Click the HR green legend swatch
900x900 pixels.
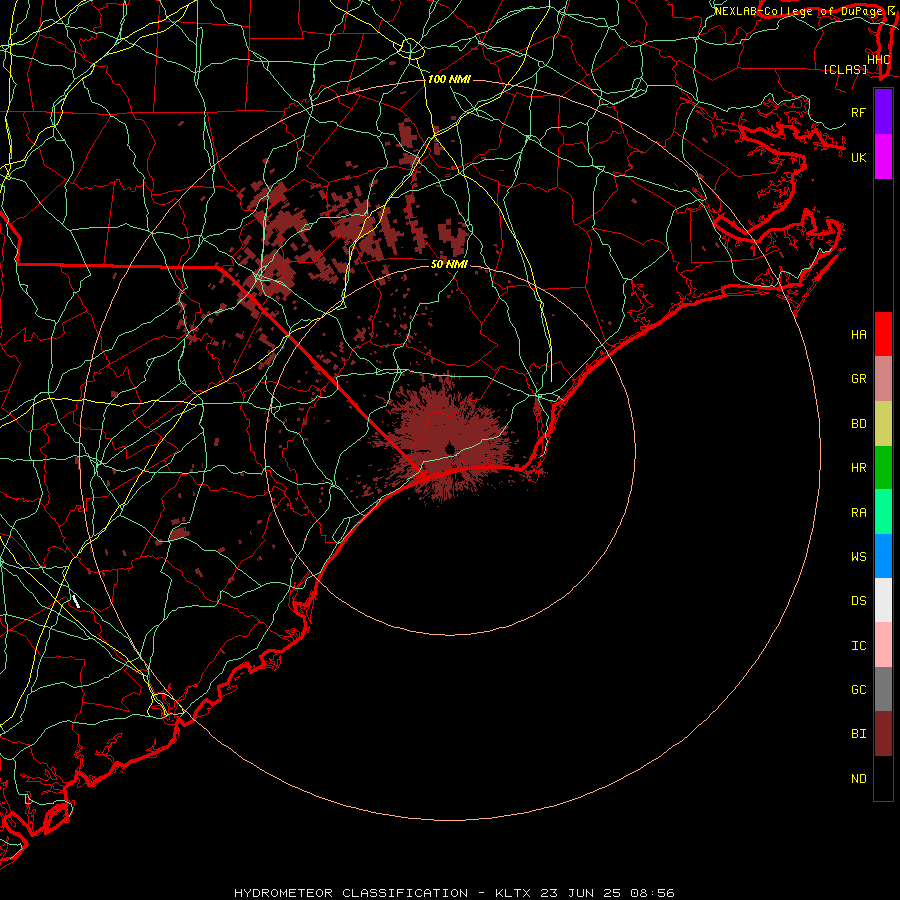883,467
